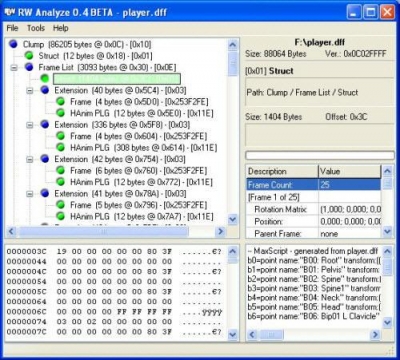Select the Rotation Matrix row
The image size is (400, 360).
point(313,209)
